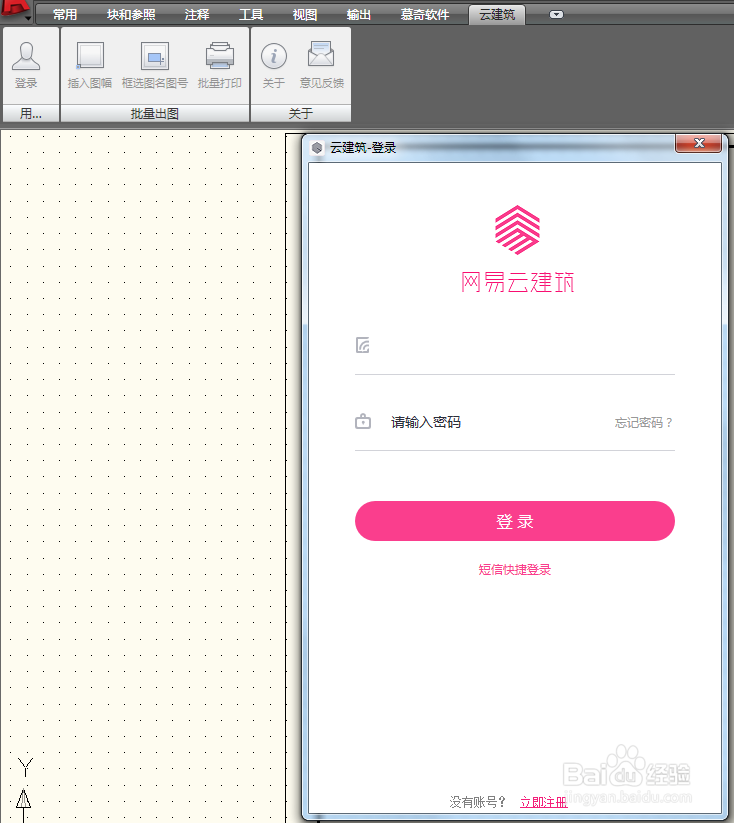Open the 慧奇软件 tab
The image size is (734, 823).
(x=425, y=15)
